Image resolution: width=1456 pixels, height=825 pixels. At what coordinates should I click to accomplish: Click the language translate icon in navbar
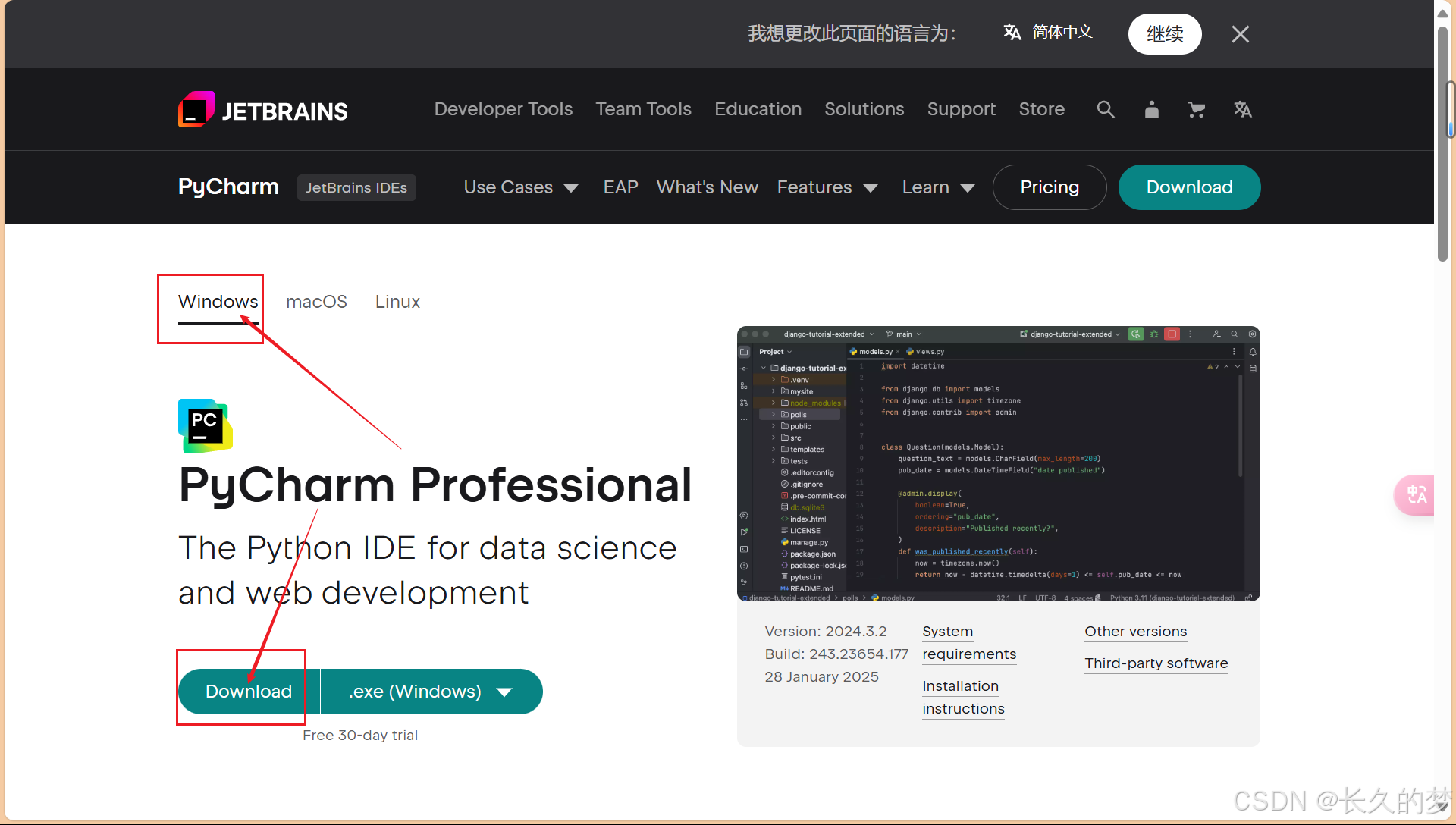[x=1242, y=110]
